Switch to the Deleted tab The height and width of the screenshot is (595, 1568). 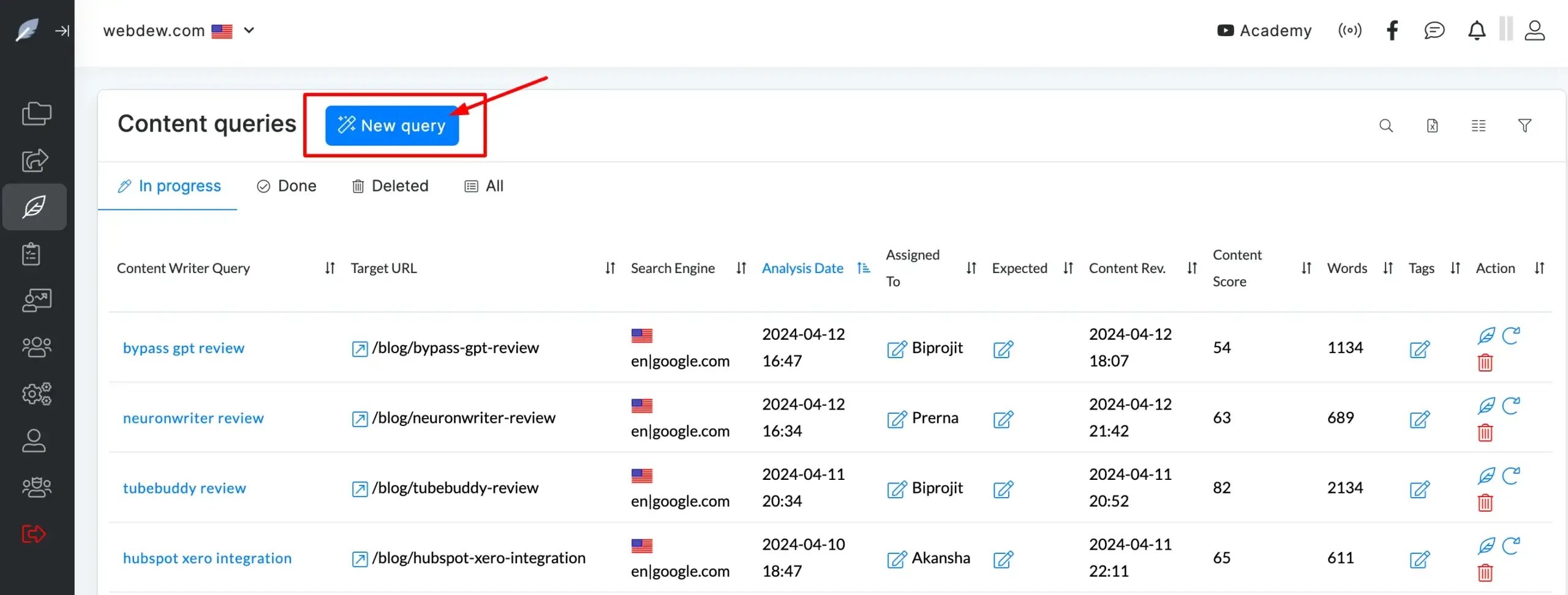pos(390,186)
